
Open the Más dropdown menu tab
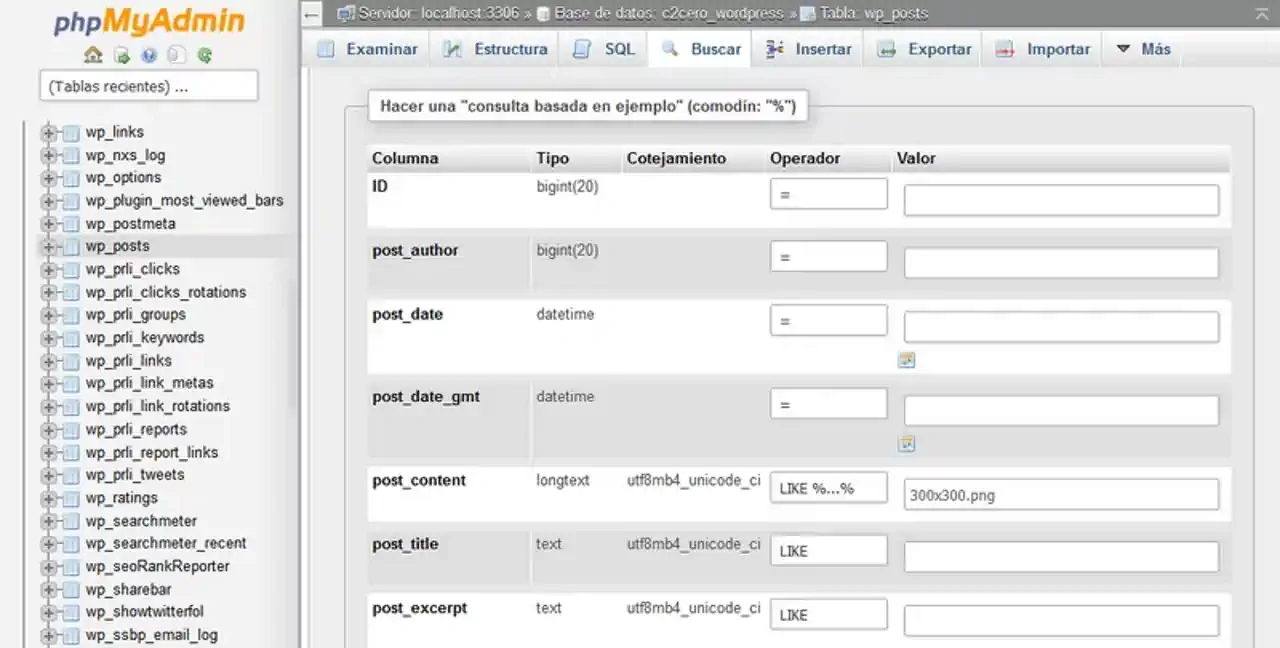tap(1143, 49)
